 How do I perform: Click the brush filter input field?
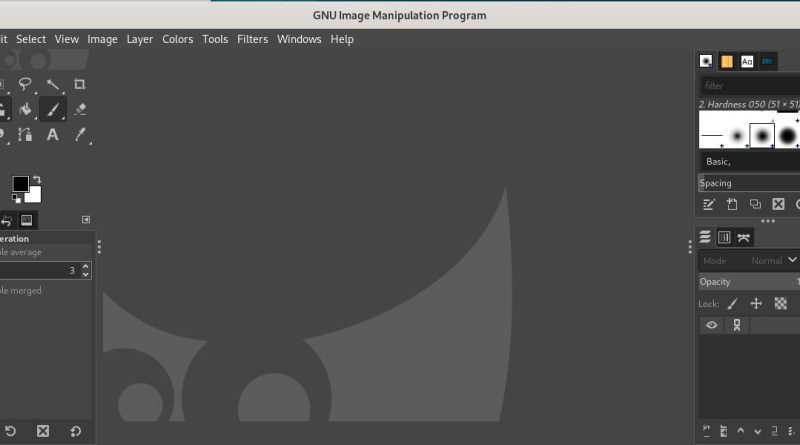pyautogui.click(x=750, y=86)
